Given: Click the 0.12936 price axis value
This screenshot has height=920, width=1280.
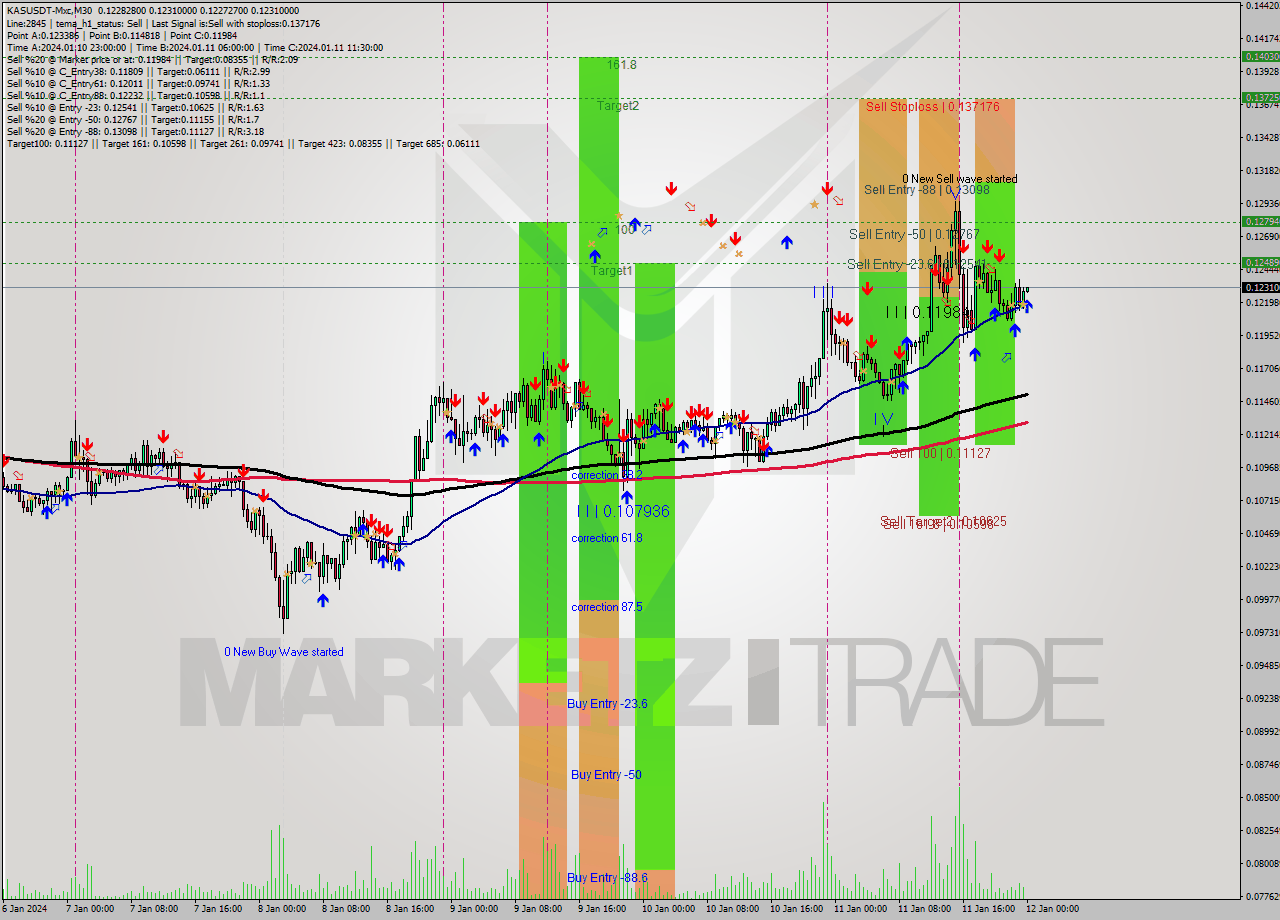Looking at the screenshot, I should coord(1261,204).
